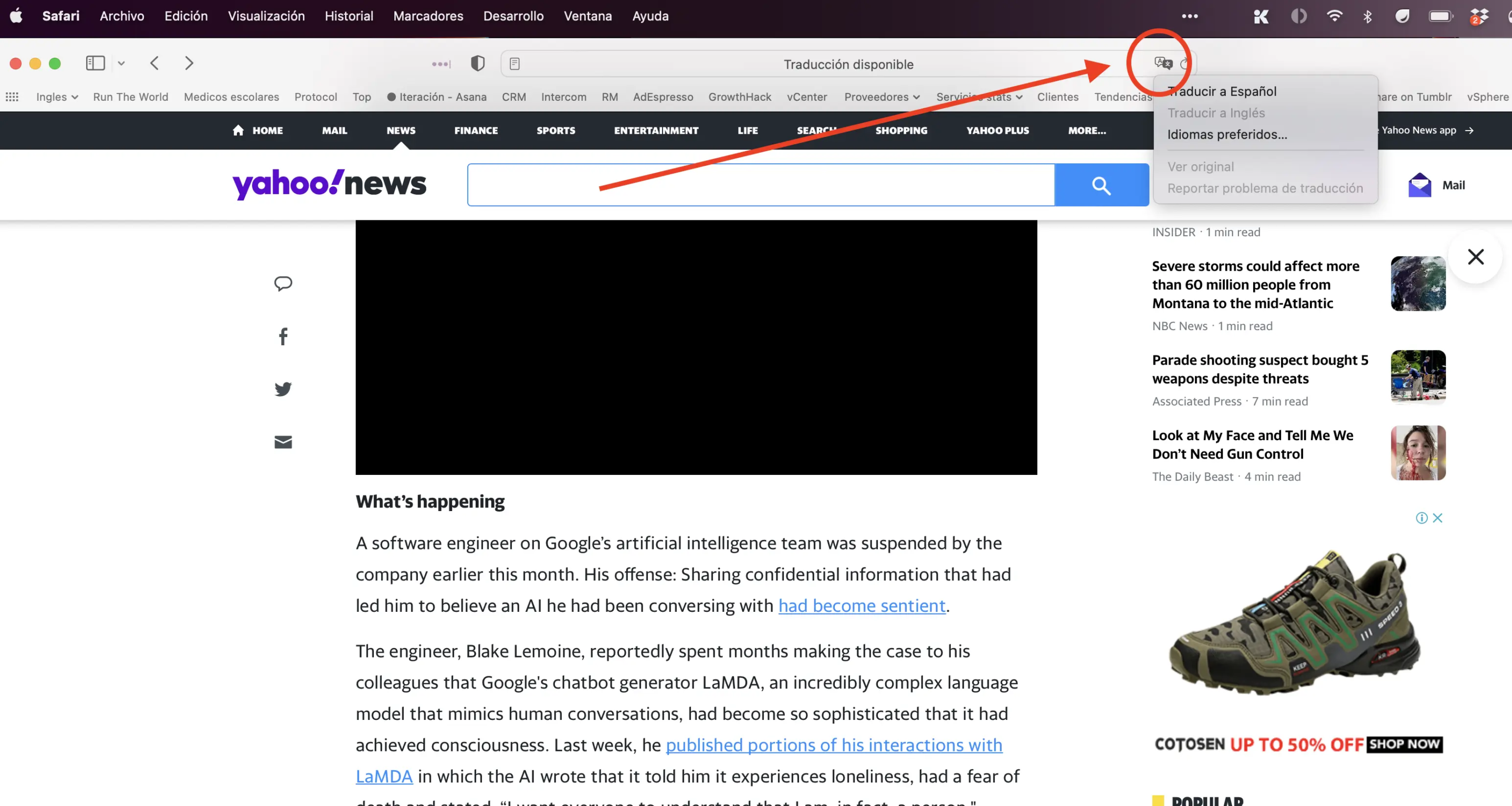Open the GrowthHack bookmark
Screen dimensions: 1512x806
coord(740,97)
